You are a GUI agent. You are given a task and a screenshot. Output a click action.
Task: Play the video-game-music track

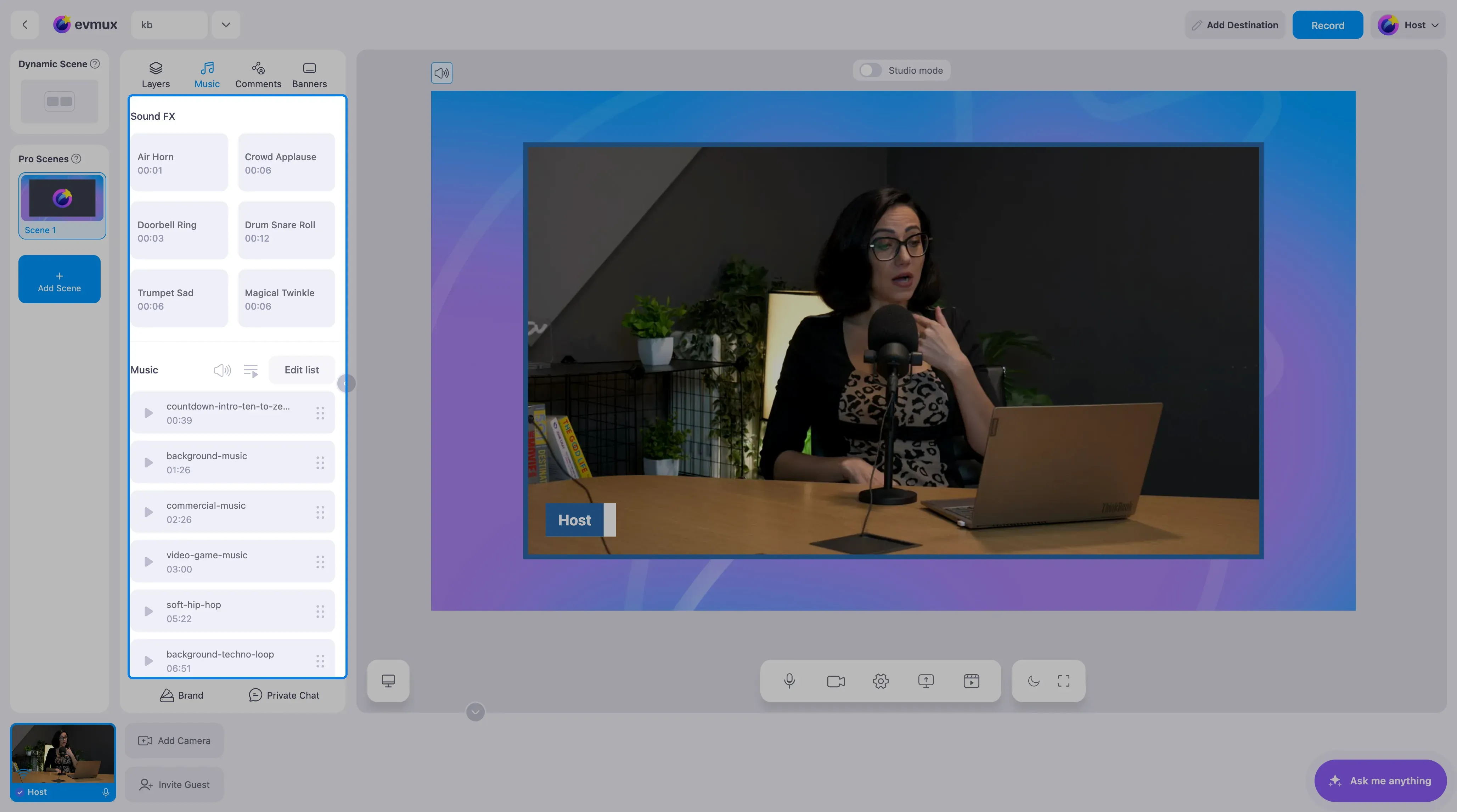[148, 562]
